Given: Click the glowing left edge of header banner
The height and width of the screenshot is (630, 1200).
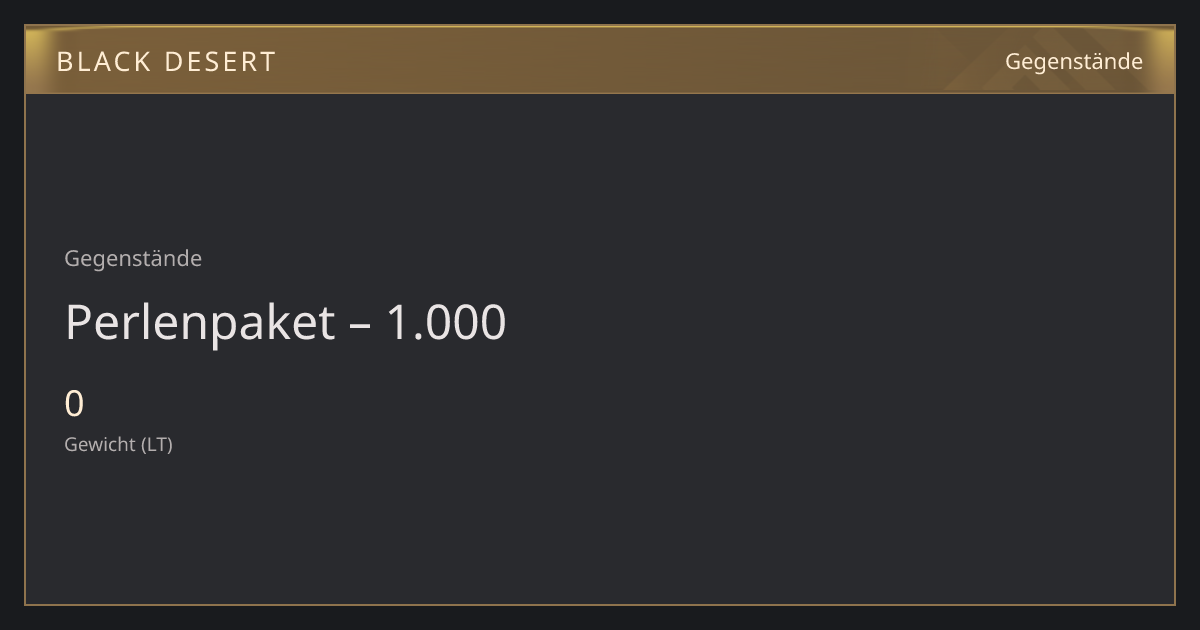Looking at the screenshot, I should point(34,60).
